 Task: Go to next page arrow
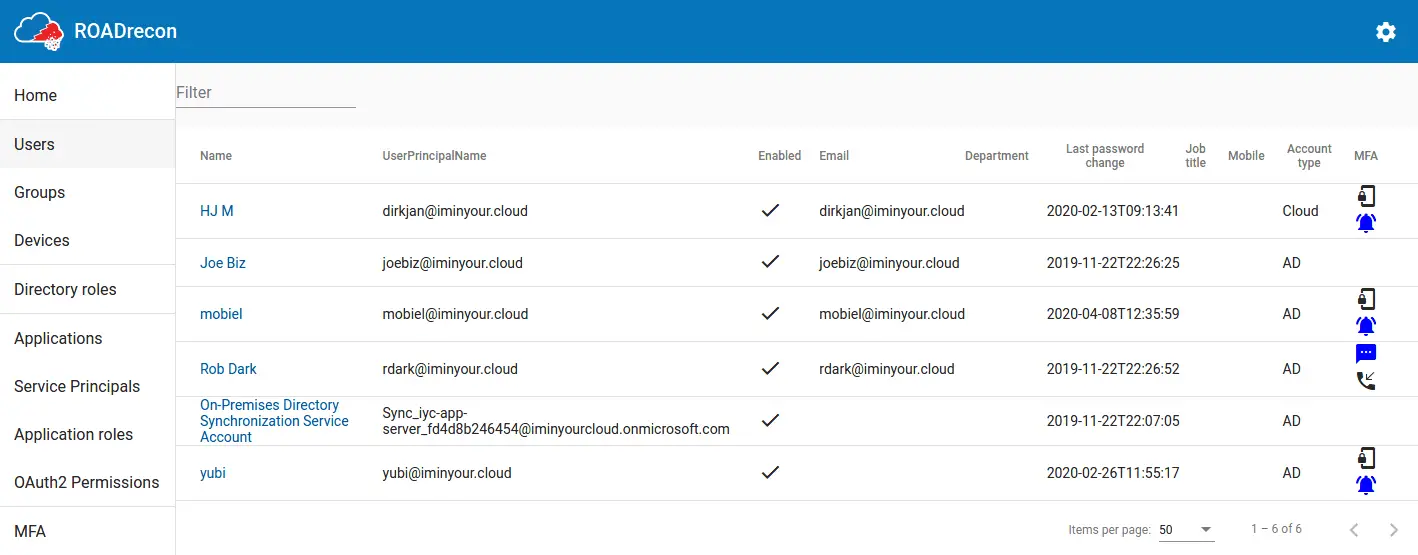click(x=1394, y=529)
